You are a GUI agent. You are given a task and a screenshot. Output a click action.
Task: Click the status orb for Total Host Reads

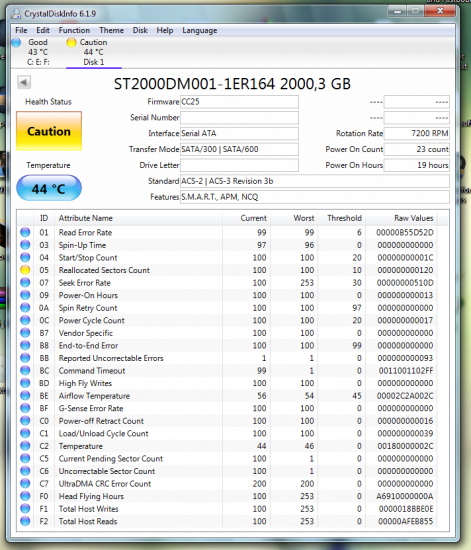click(25, 521)
